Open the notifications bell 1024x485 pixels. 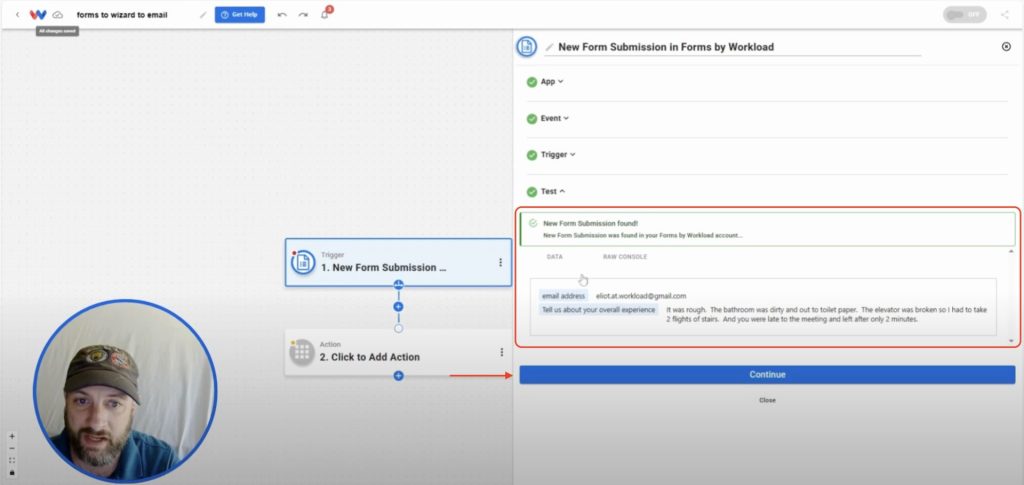pos(325,14)
